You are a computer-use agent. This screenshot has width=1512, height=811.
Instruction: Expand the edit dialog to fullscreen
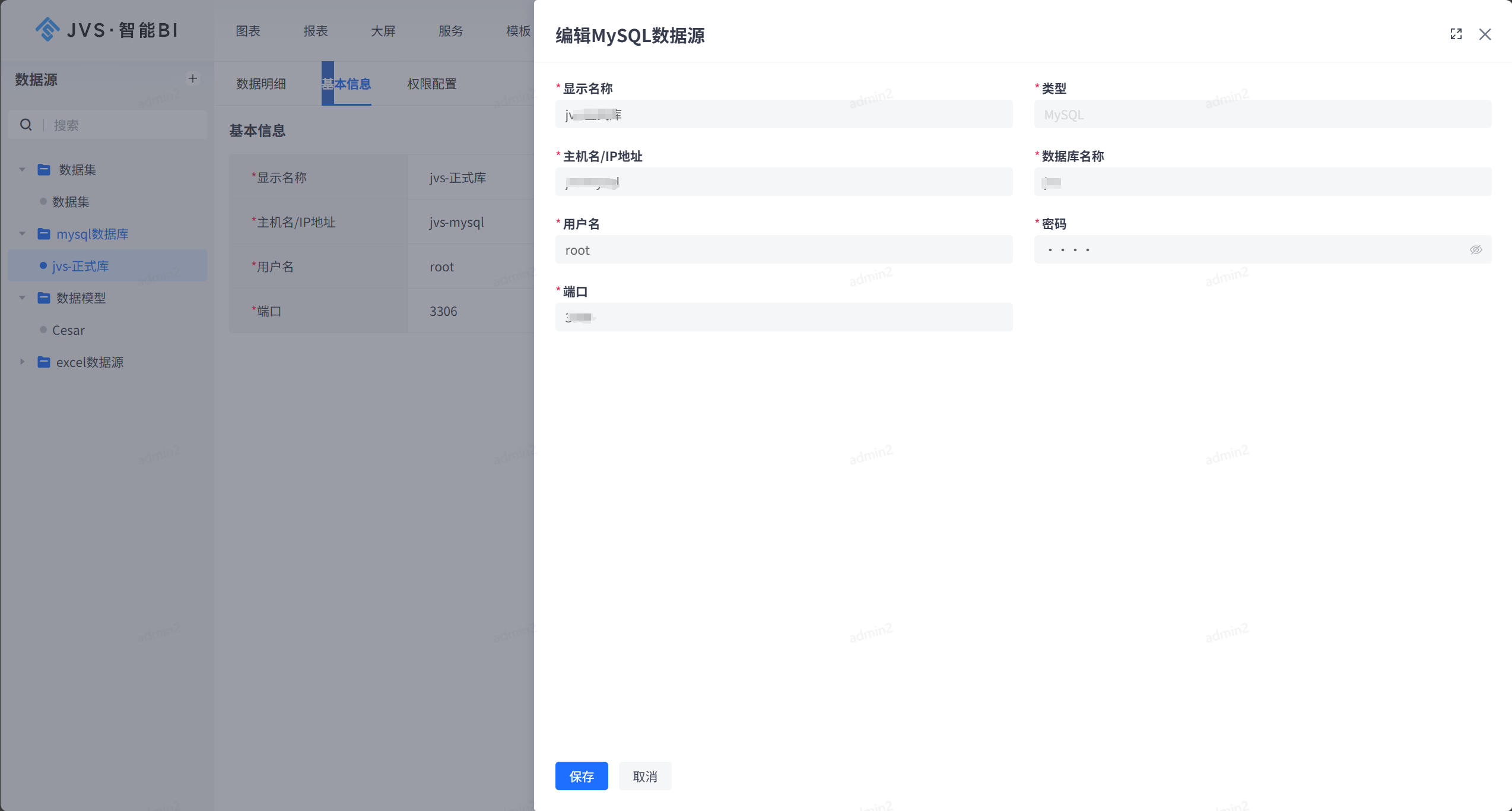pos(1456,34)
